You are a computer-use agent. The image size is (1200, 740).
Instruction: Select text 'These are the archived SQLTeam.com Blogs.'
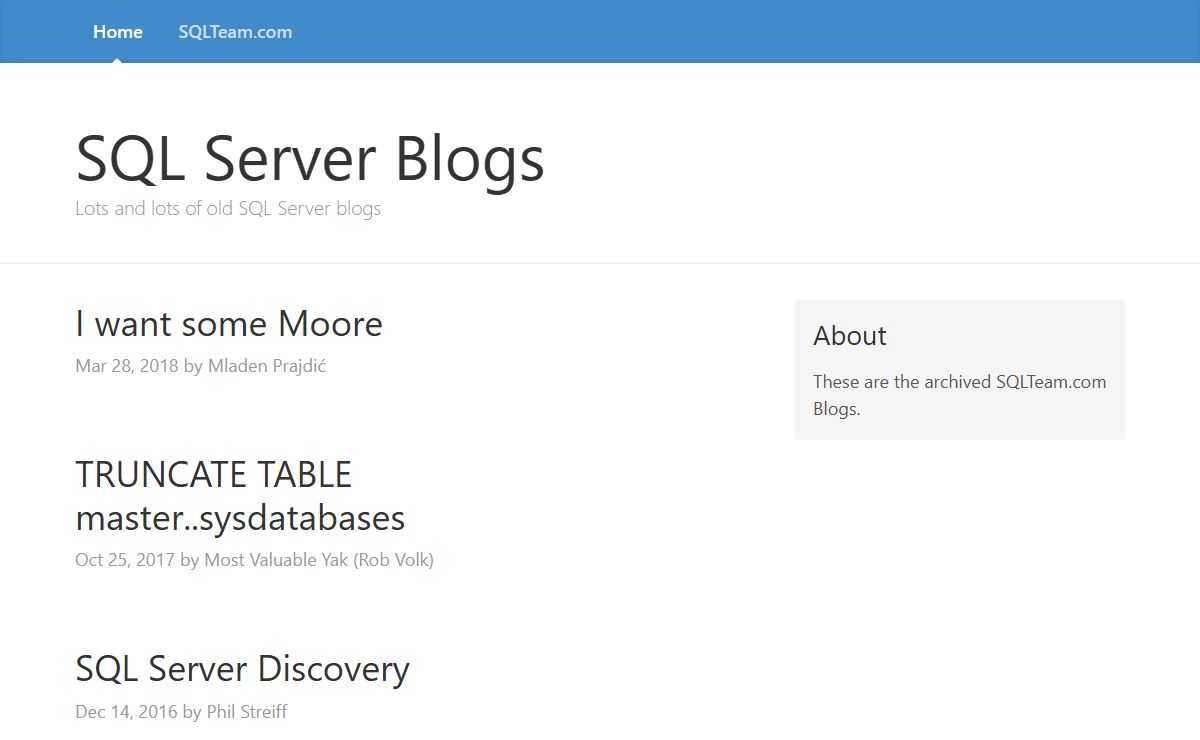[x=960, y=395]
